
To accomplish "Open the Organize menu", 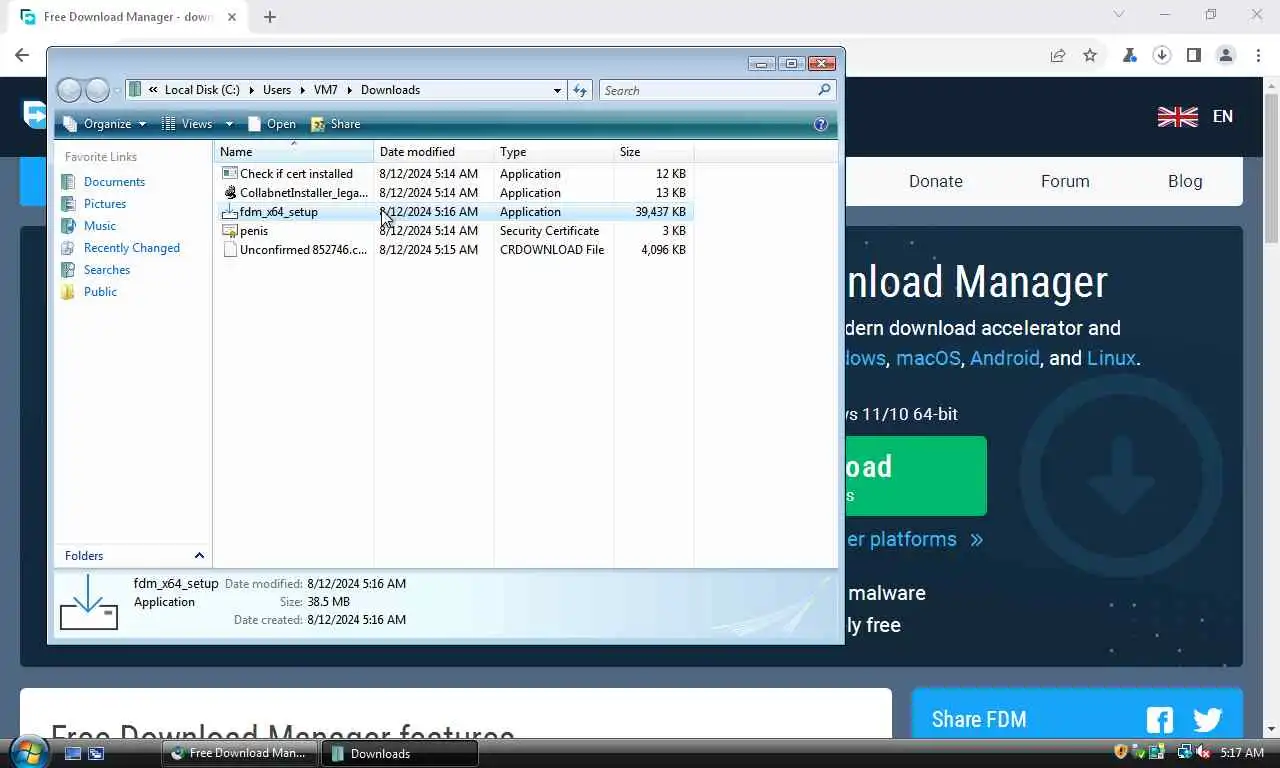I will click(x=105, y=124).
